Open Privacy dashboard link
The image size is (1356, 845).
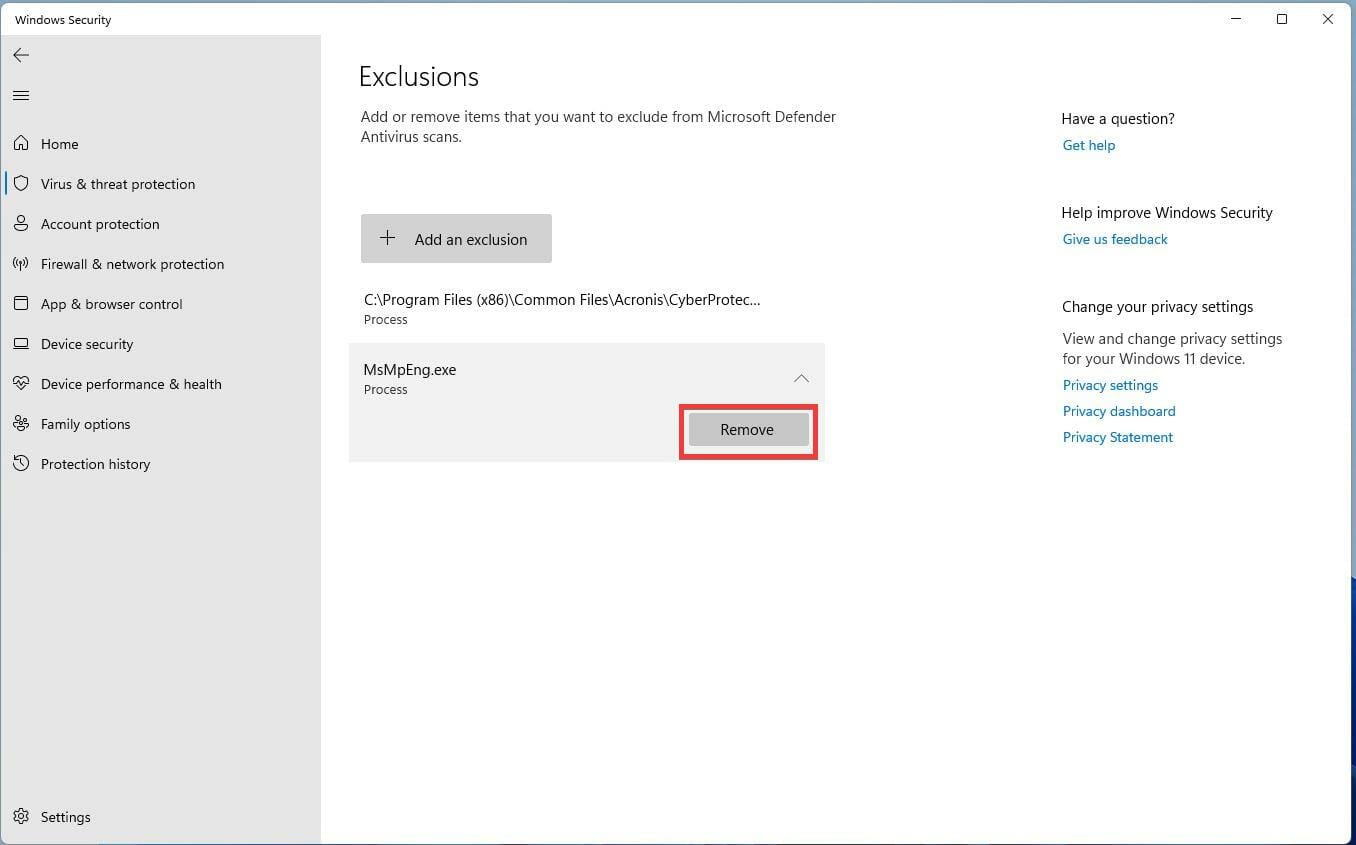1119,411
